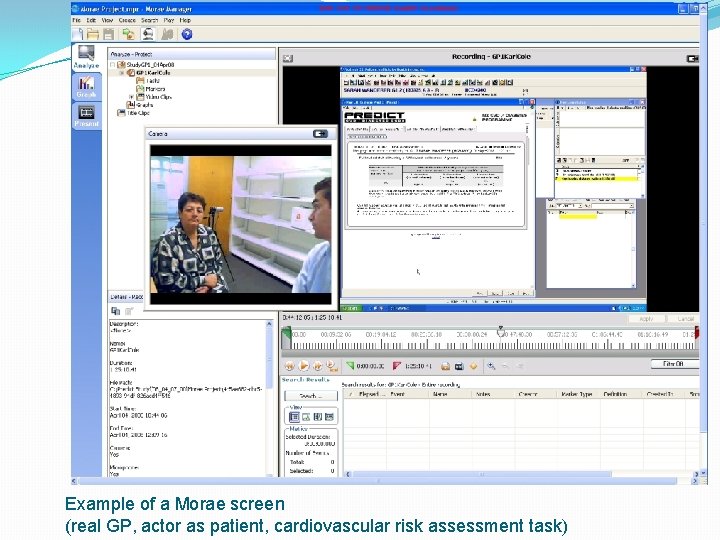Image resolution: width=720 pixels, height=540 pixels.
Task: Open the Edit menu
Action: click(x=91, y=20)
